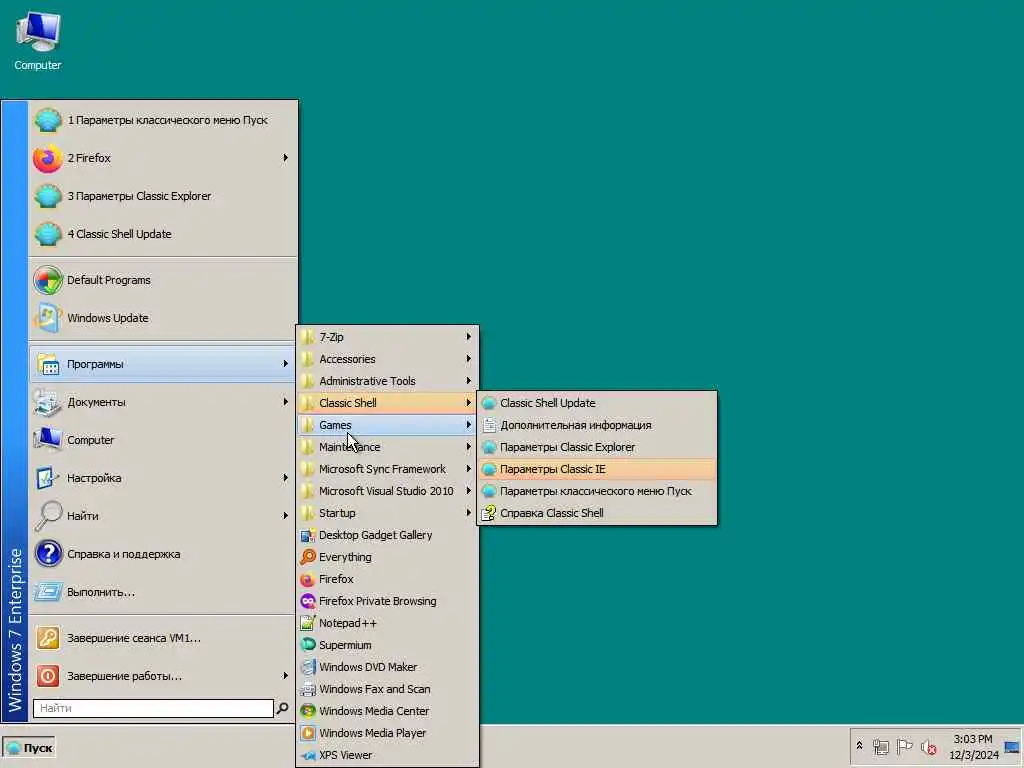Screen dimensions: 1024x768
Task: Click the Windows DVD Maker icon
Action: [308, 667]
